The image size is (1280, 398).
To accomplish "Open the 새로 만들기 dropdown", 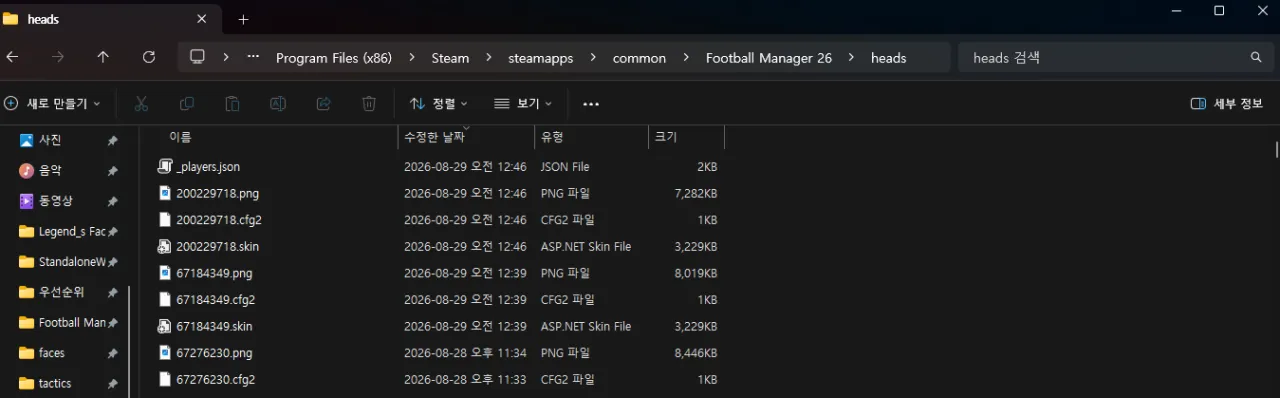I will click(52, 103).
